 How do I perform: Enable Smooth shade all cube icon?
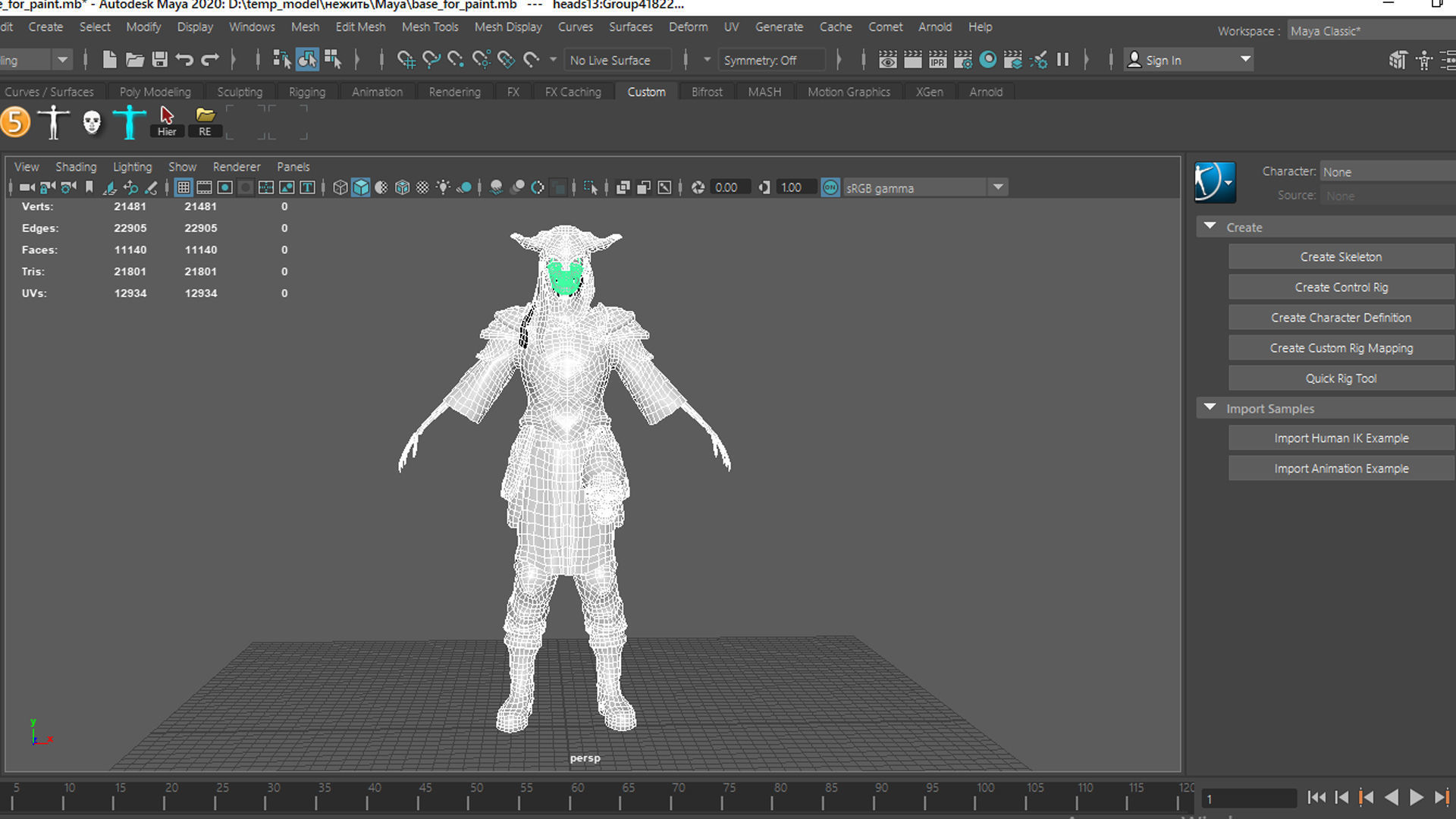tap(361, 187)
